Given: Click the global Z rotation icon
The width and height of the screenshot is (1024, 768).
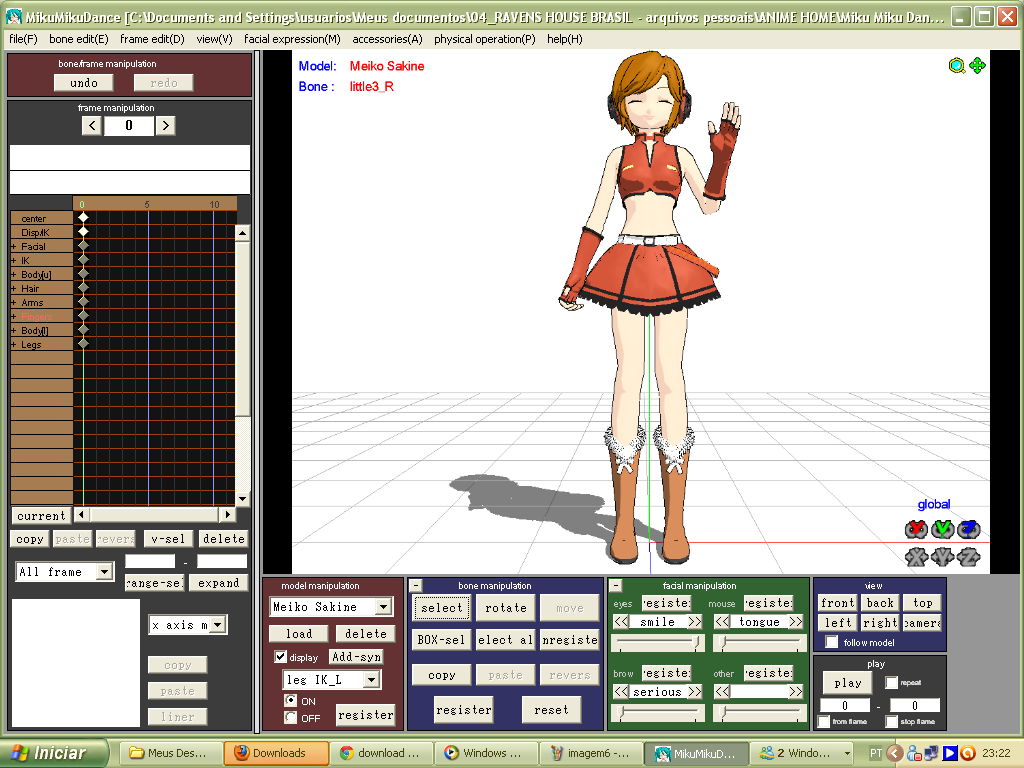Looking at the screenshot, I should coord(968,529).
